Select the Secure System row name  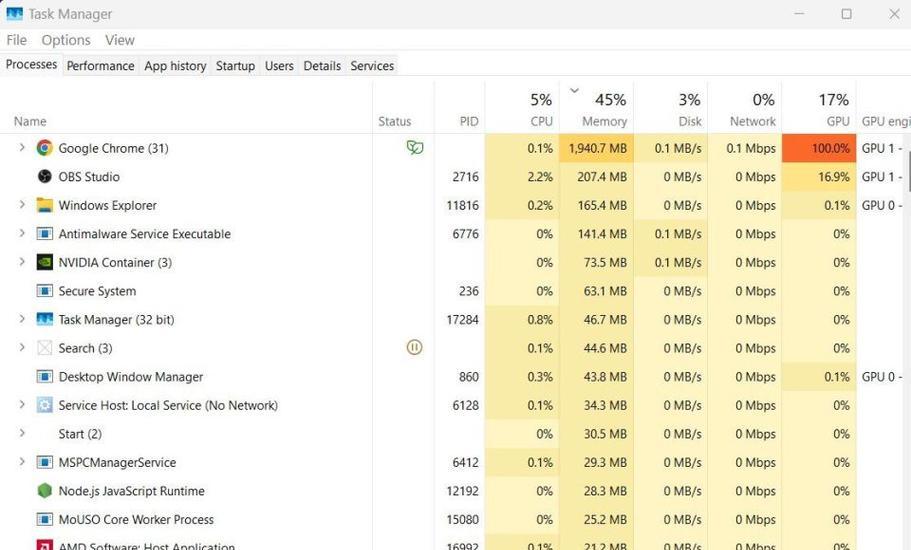(97, 291)
